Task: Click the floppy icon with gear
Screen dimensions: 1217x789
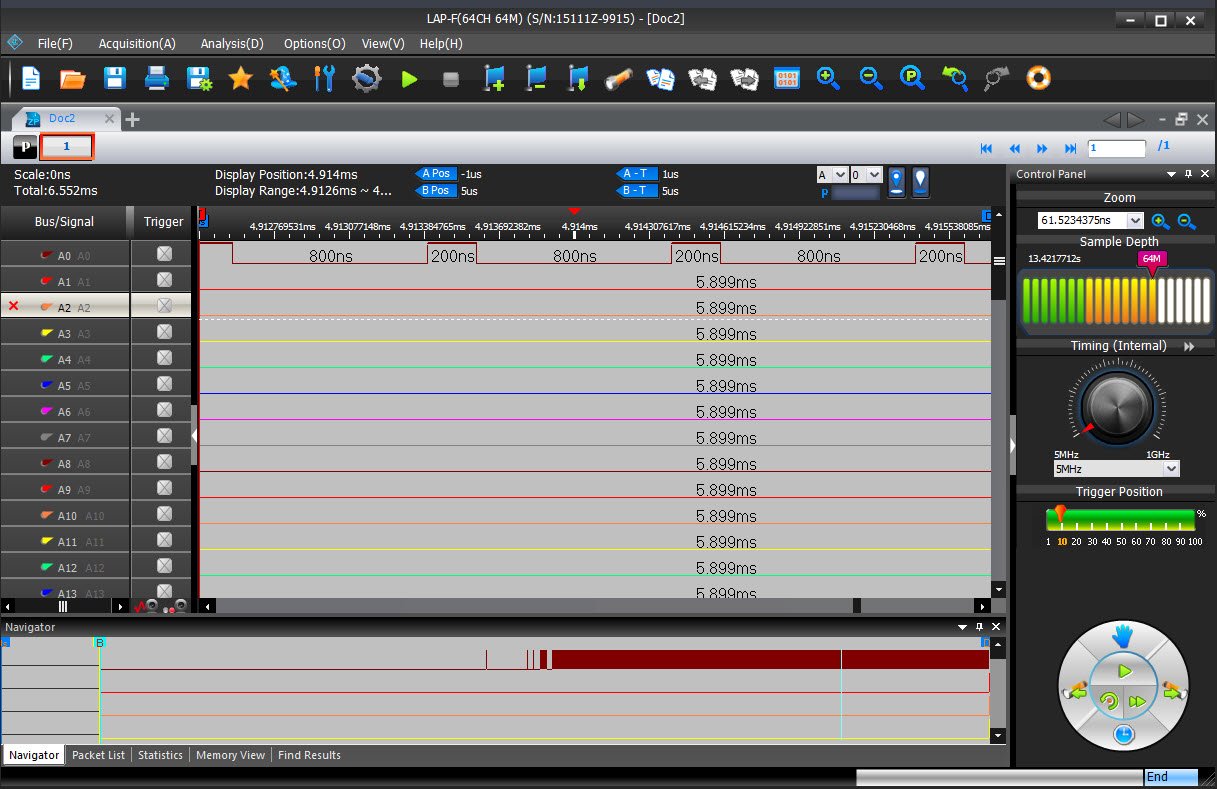Action: (199, 78)
